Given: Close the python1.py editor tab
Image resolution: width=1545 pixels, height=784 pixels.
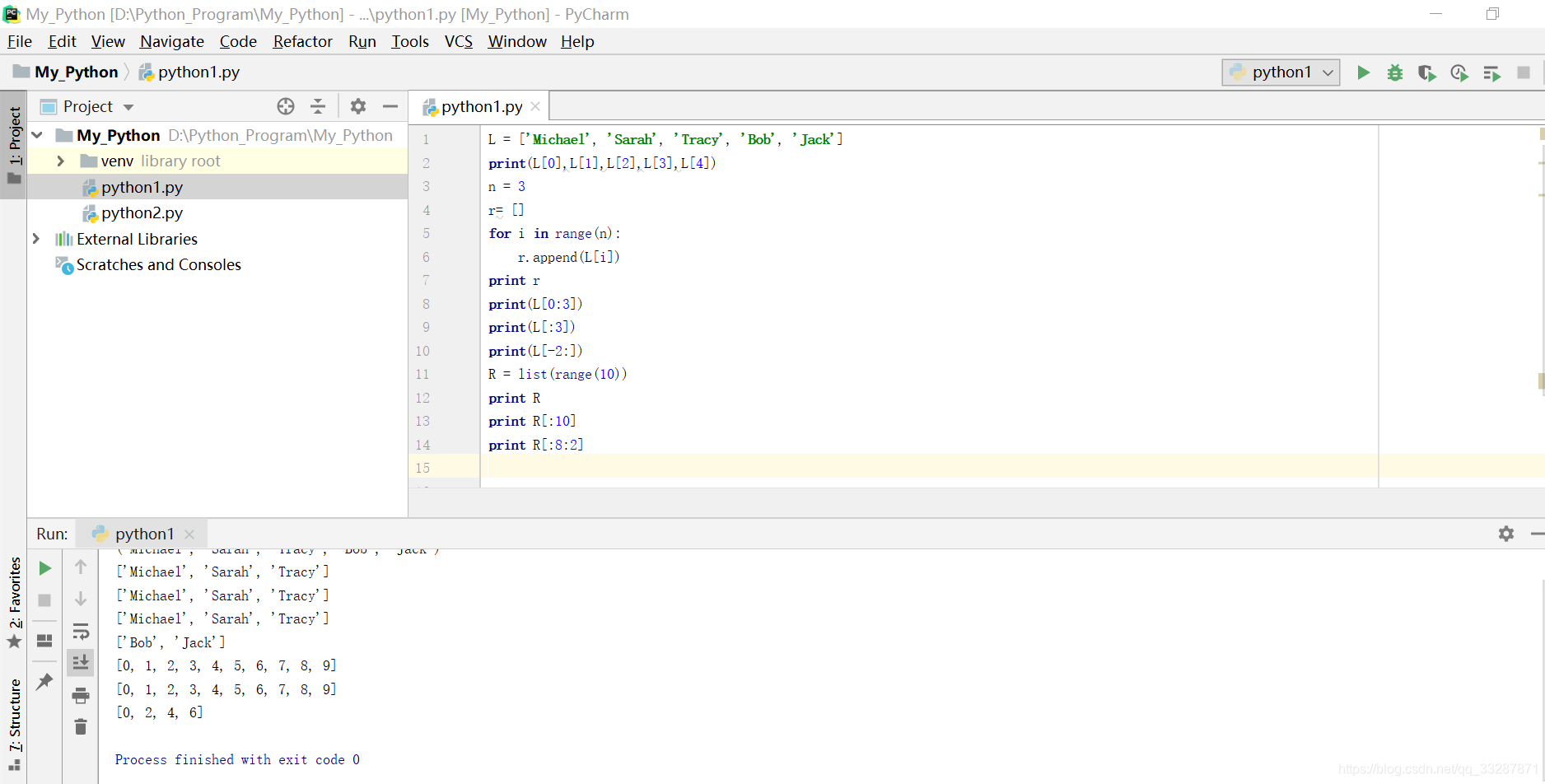Looking at the screenshot, I should tap(535, 106).
